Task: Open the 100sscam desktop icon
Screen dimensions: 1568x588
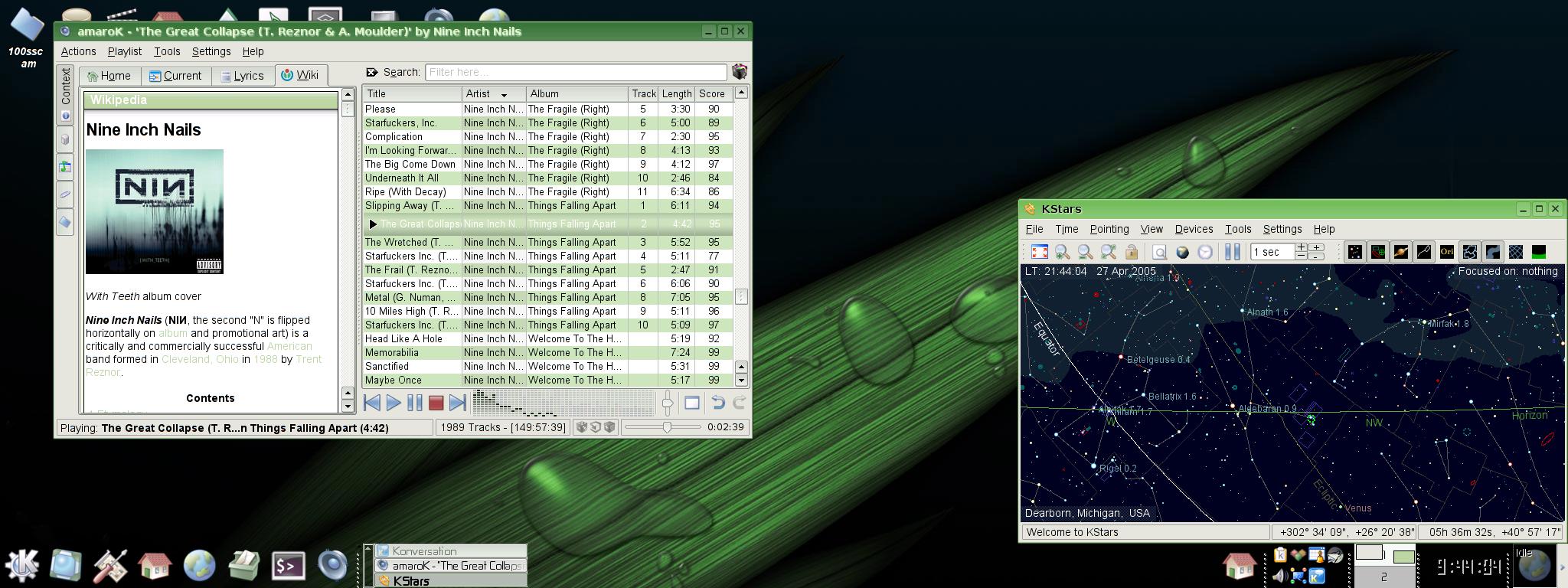Action: [27, 37]
